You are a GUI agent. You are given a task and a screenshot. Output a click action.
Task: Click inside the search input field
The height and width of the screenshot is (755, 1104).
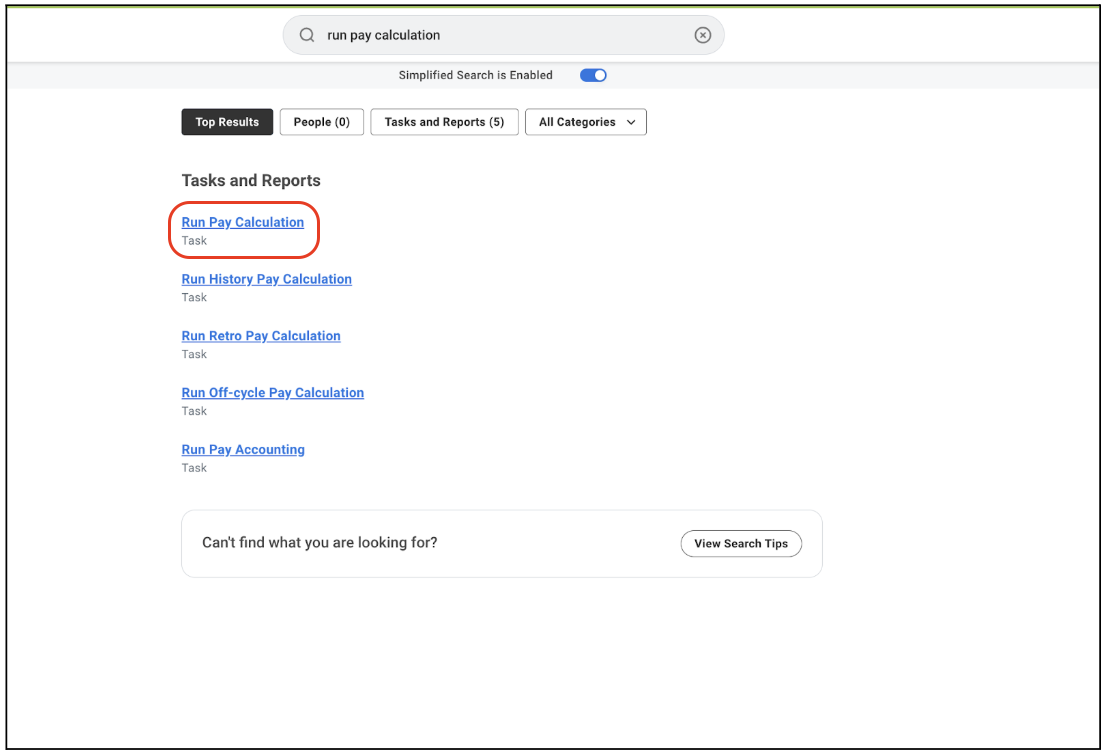click(x=503, y=35)
